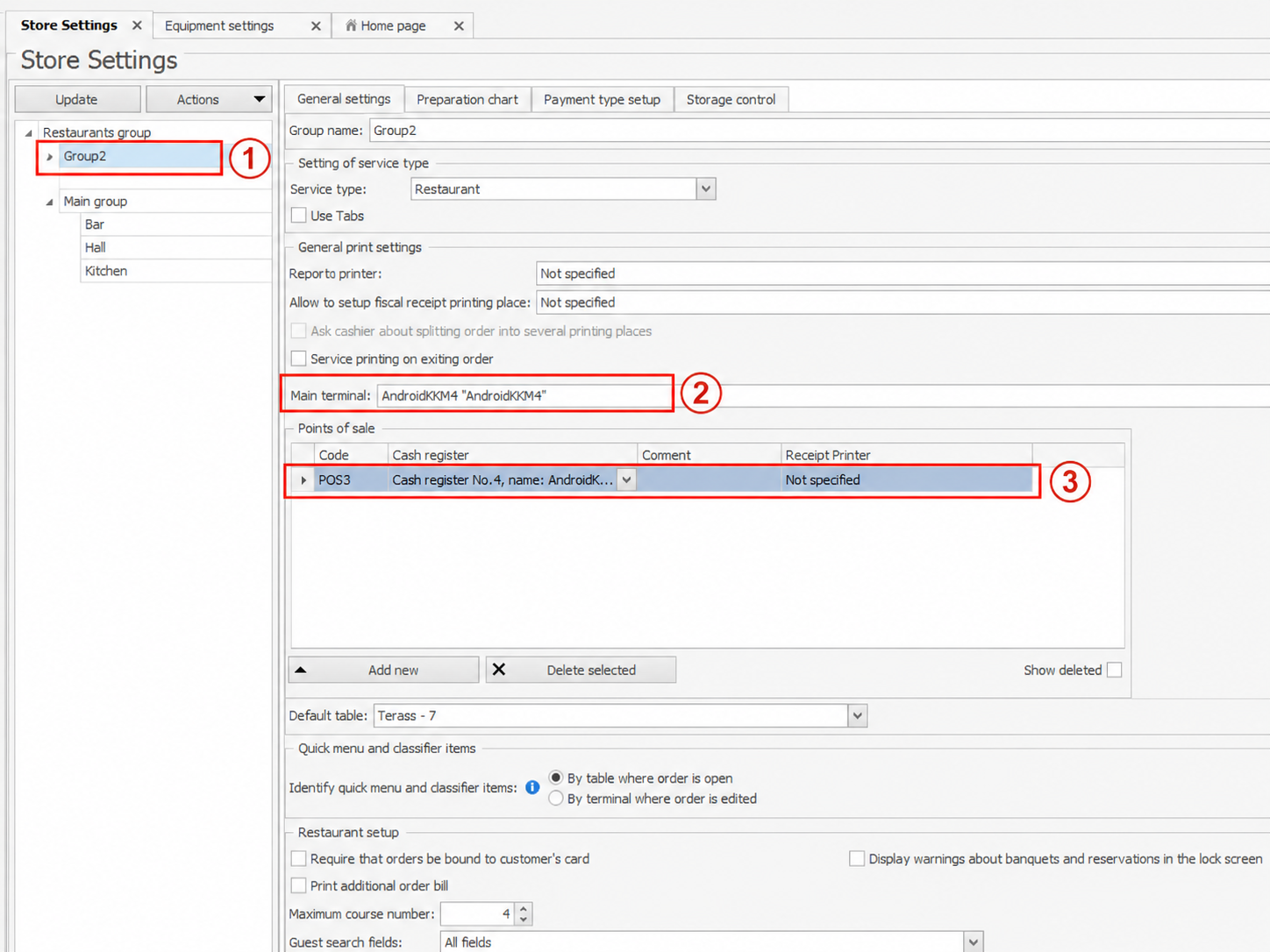The image size is (1270, 952).
Task: Click the X icon on Delete selected
Action: tap(499, 670)
